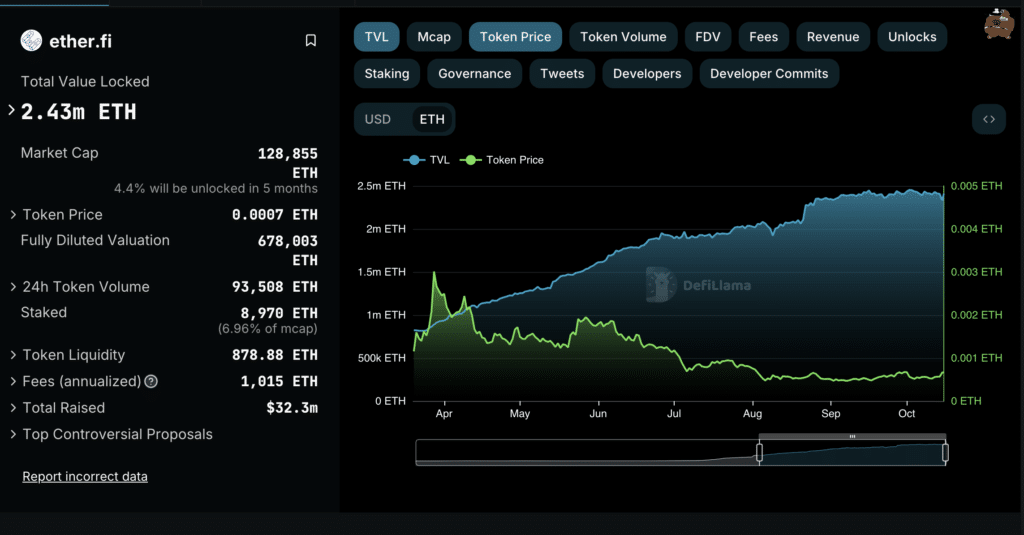This screenshot has height=535, width=1024.
Task: Toggle the TVL chart metric
Action: 376,37
